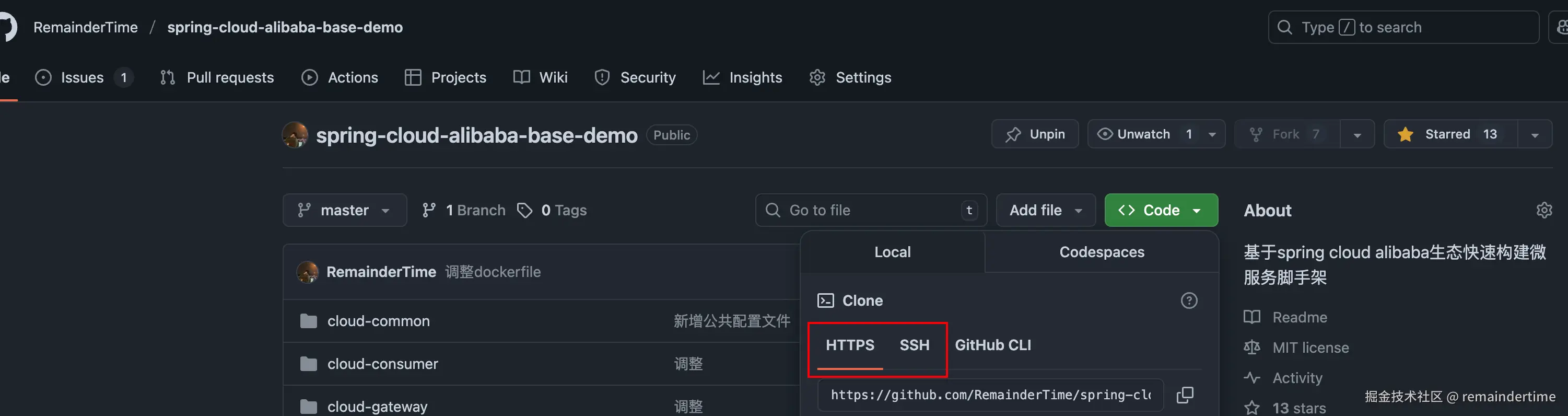1568x416 pixels.
Task: Select the HTTPS clone option
Action: coord(850,345)
